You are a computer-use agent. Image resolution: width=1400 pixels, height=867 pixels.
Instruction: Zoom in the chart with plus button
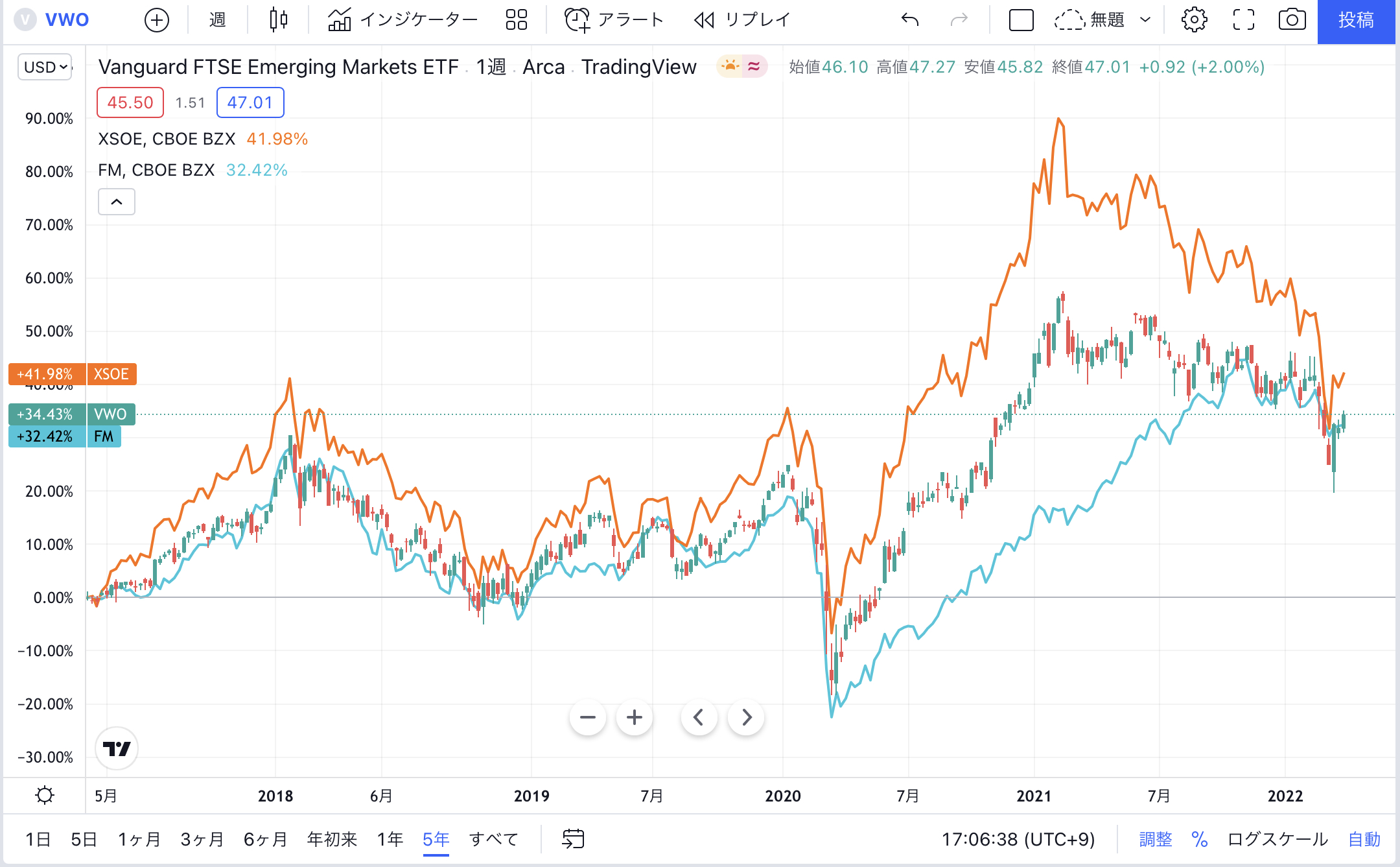tap(635, 717)
